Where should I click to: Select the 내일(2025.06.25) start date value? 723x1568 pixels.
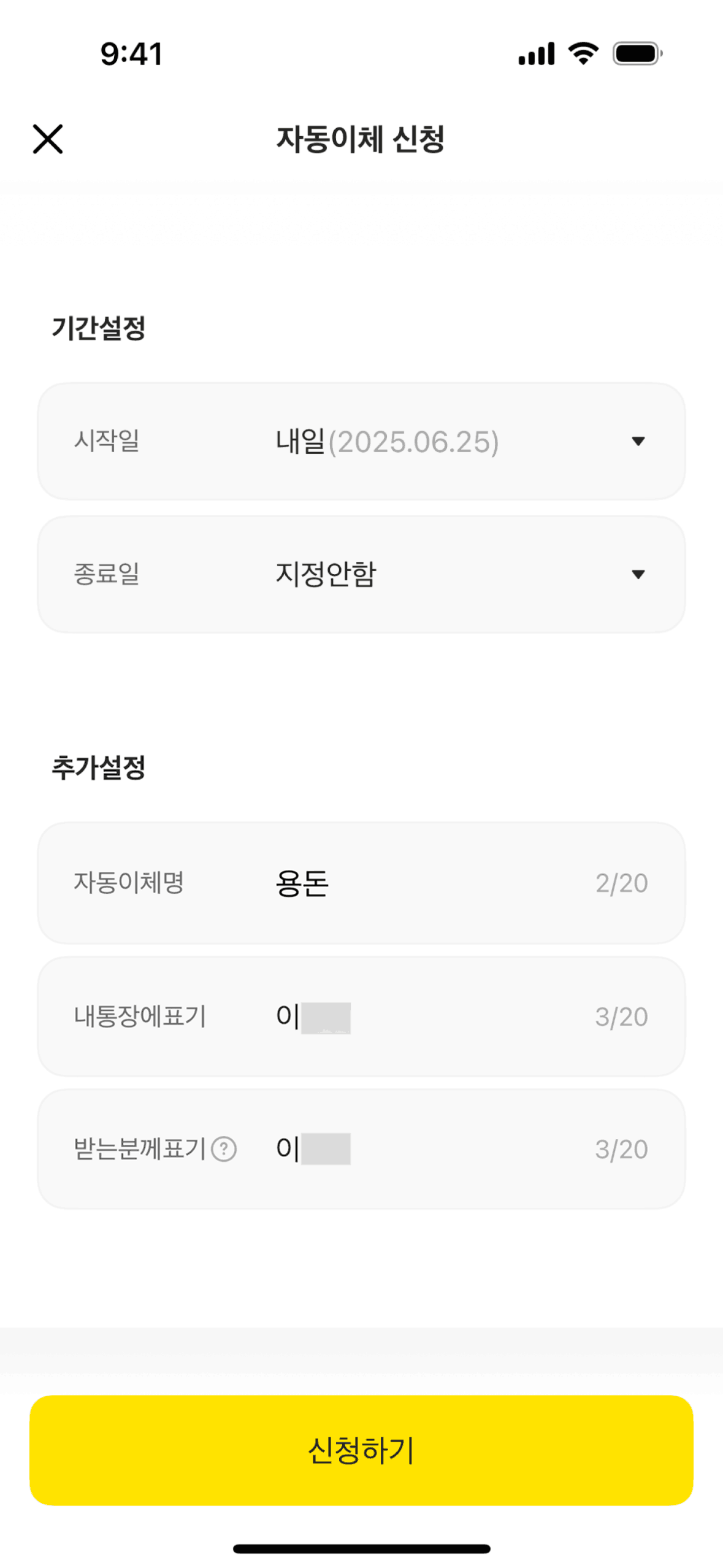(387, 441)
